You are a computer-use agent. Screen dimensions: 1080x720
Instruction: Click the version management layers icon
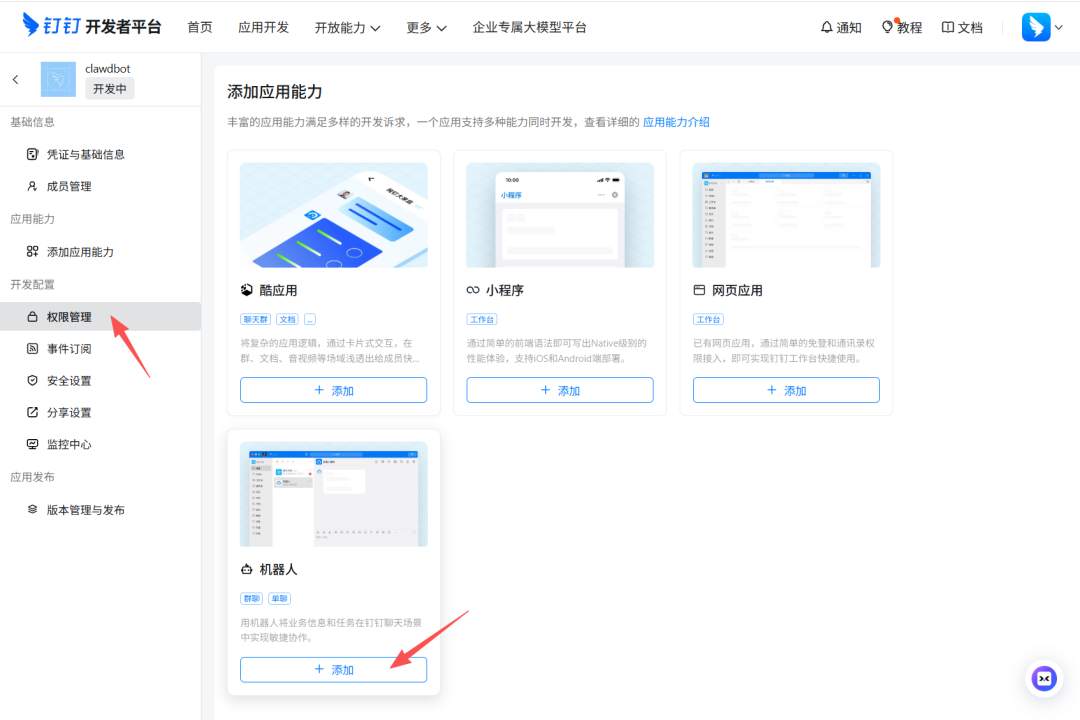pyautogui.click(x=32, y=510)
